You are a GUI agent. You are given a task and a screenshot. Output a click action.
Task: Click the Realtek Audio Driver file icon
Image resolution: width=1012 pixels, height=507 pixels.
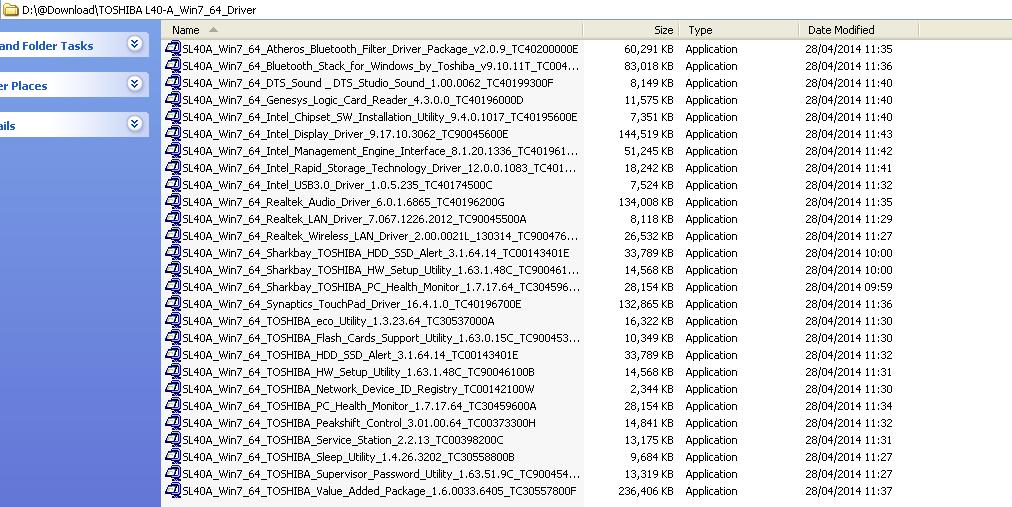point(173,201)
